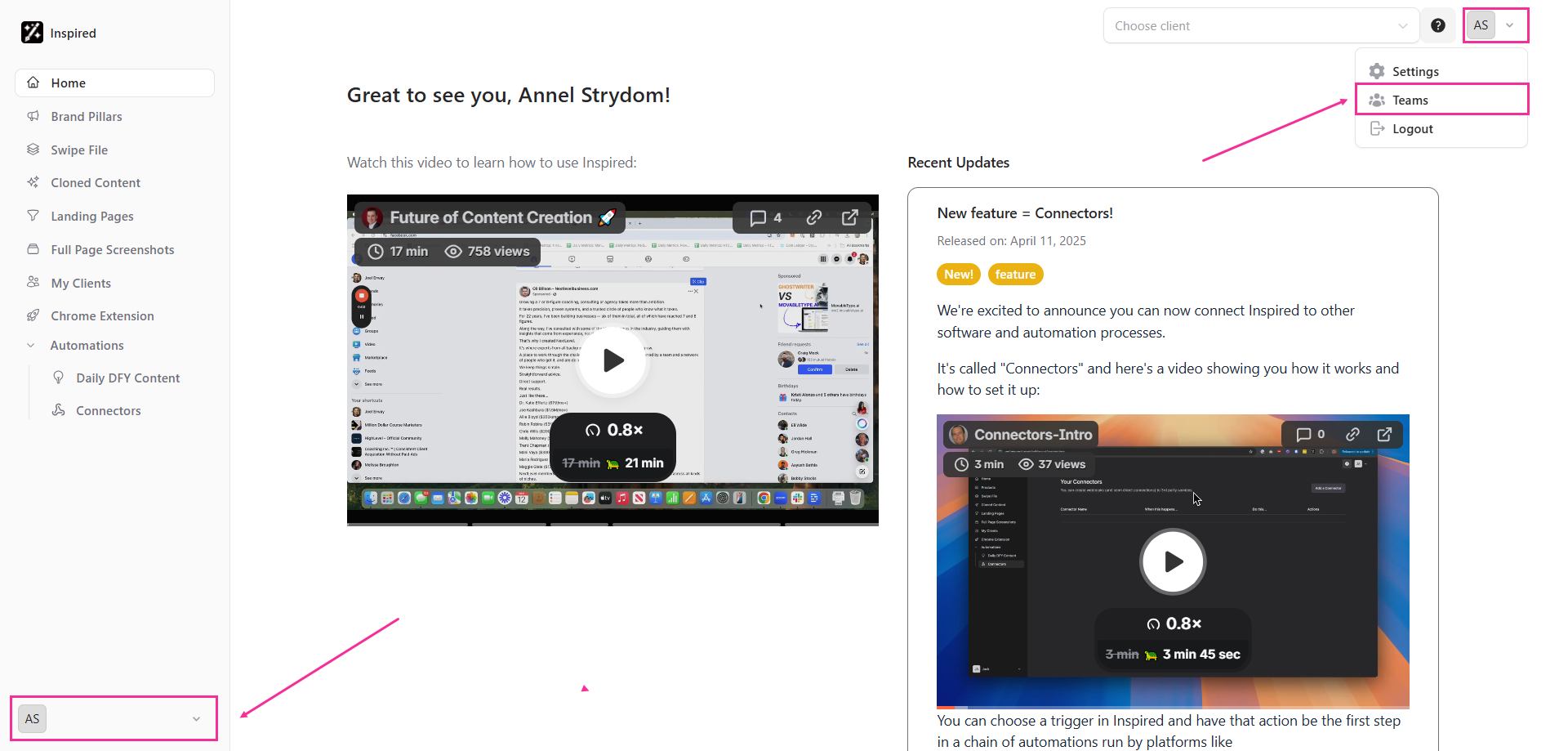Click the Full Page Screenshots icon

[33, 249]
